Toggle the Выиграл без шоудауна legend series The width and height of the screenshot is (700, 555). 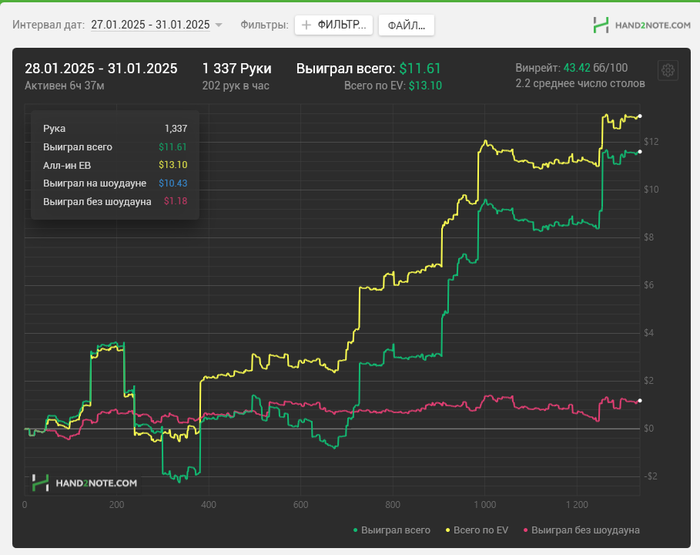click(x=581, y=530)
